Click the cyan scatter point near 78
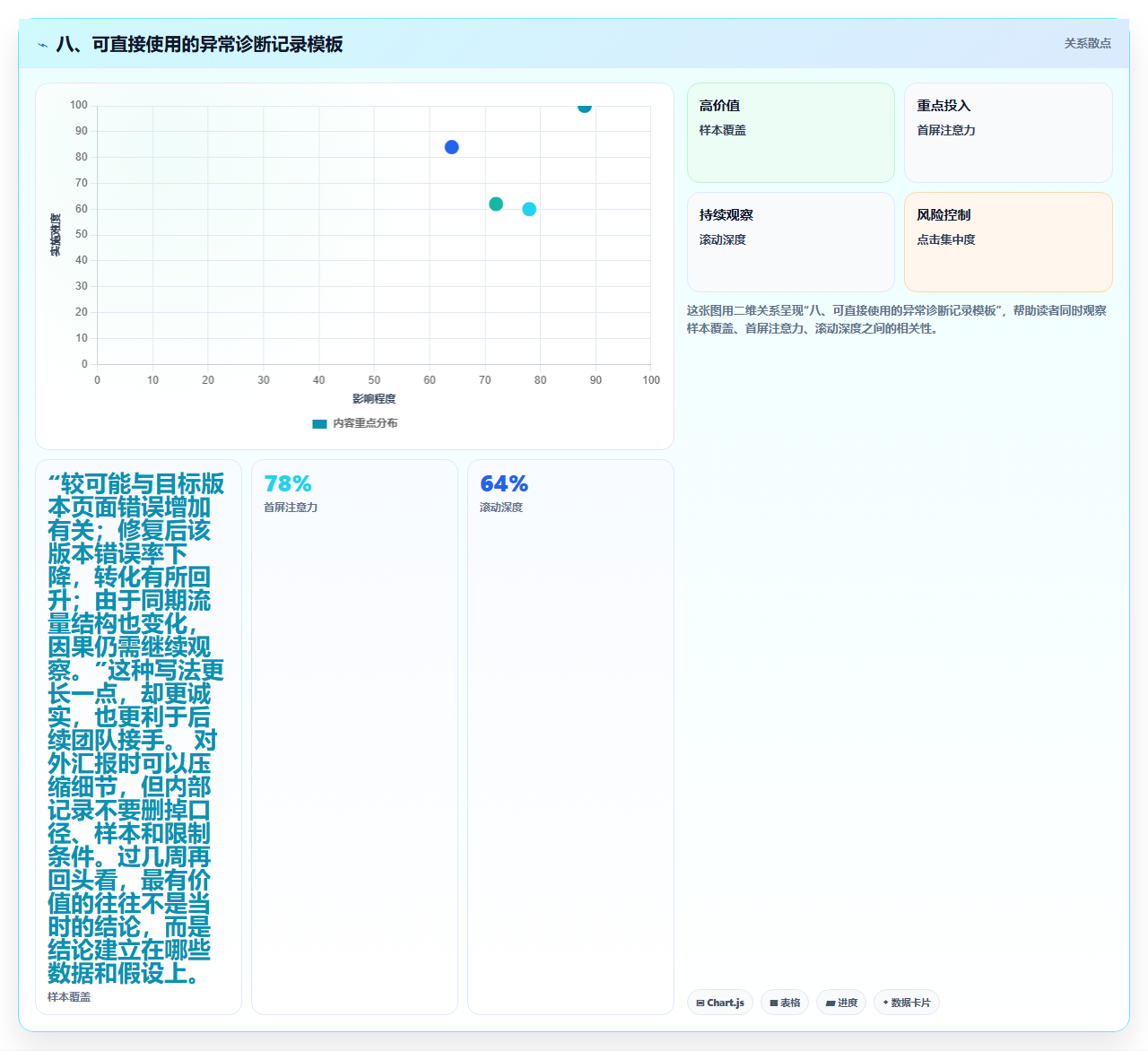The height and width of the screenshot is (1051, 1148). [529, 209]
